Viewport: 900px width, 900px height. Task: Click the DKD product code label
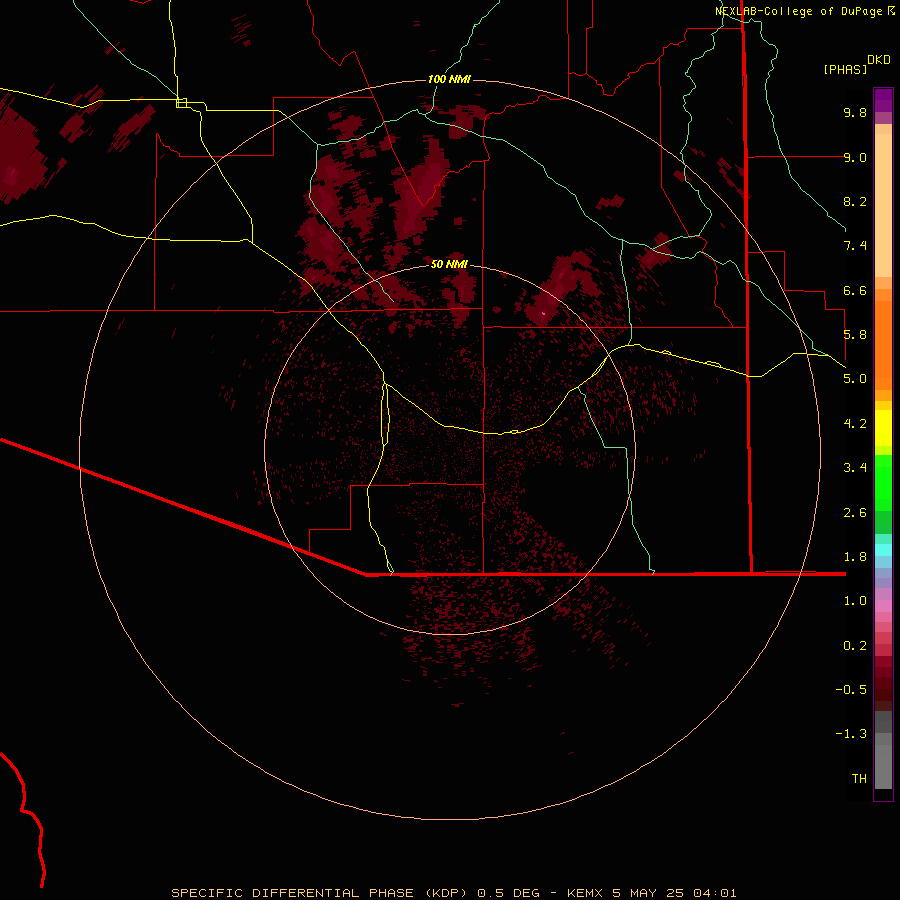pos(879,59)
